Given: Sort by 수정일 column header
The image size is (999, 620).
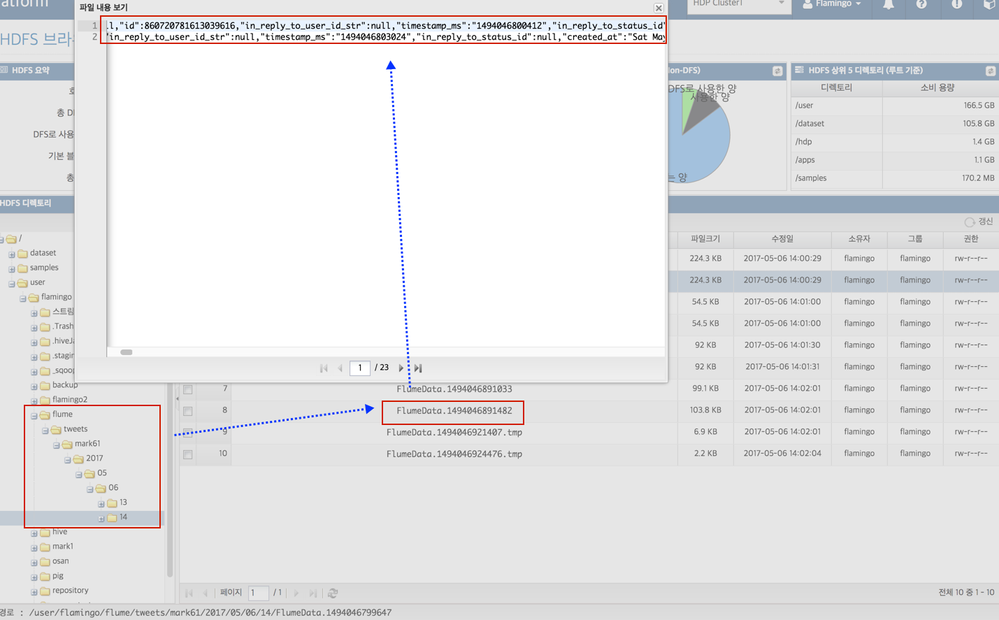Looking at the screenshot, I should (782, 239).
